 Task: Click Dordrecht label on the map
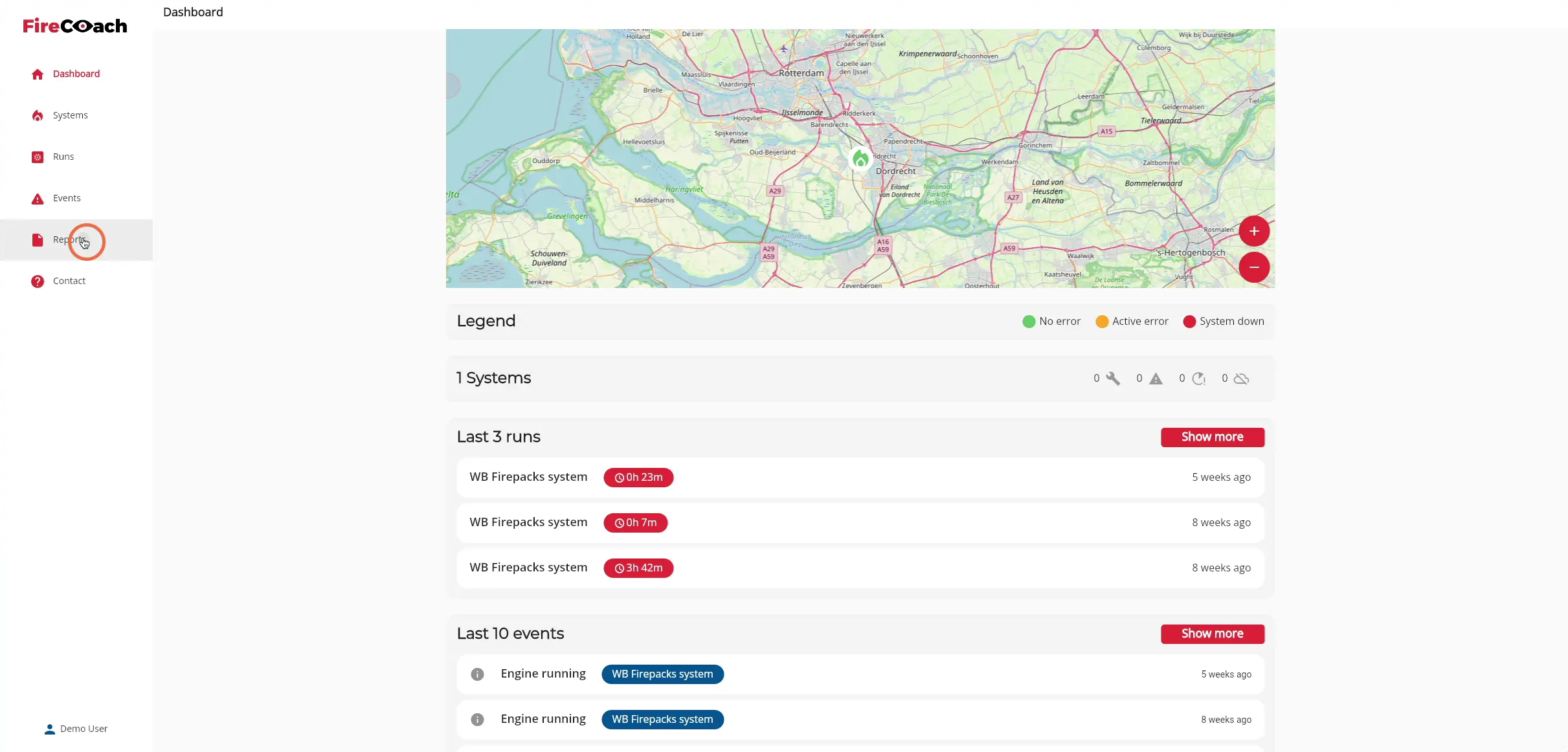(895, 171)
